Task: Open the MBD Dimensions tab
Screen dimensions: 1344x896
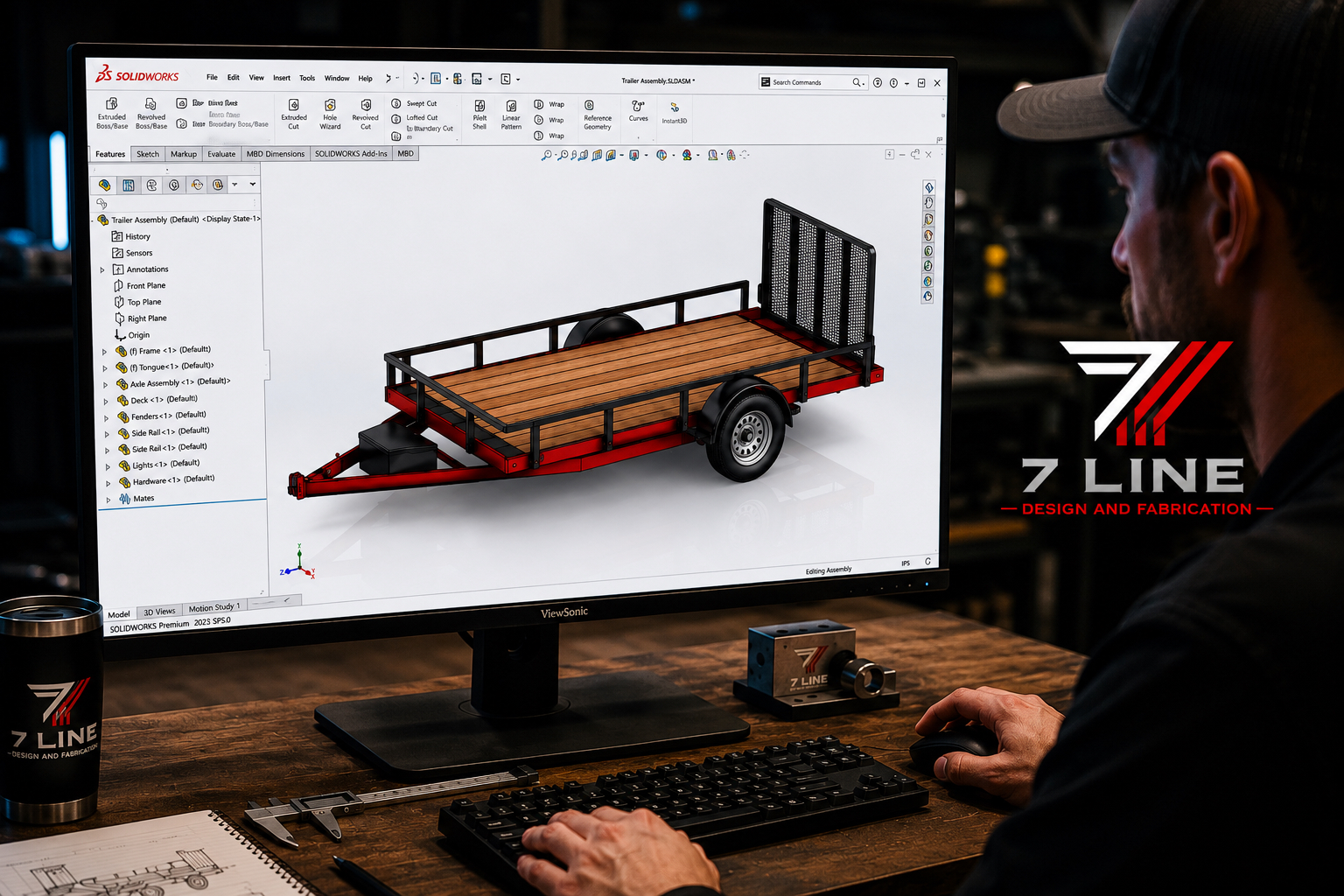Action: (276, 154)
